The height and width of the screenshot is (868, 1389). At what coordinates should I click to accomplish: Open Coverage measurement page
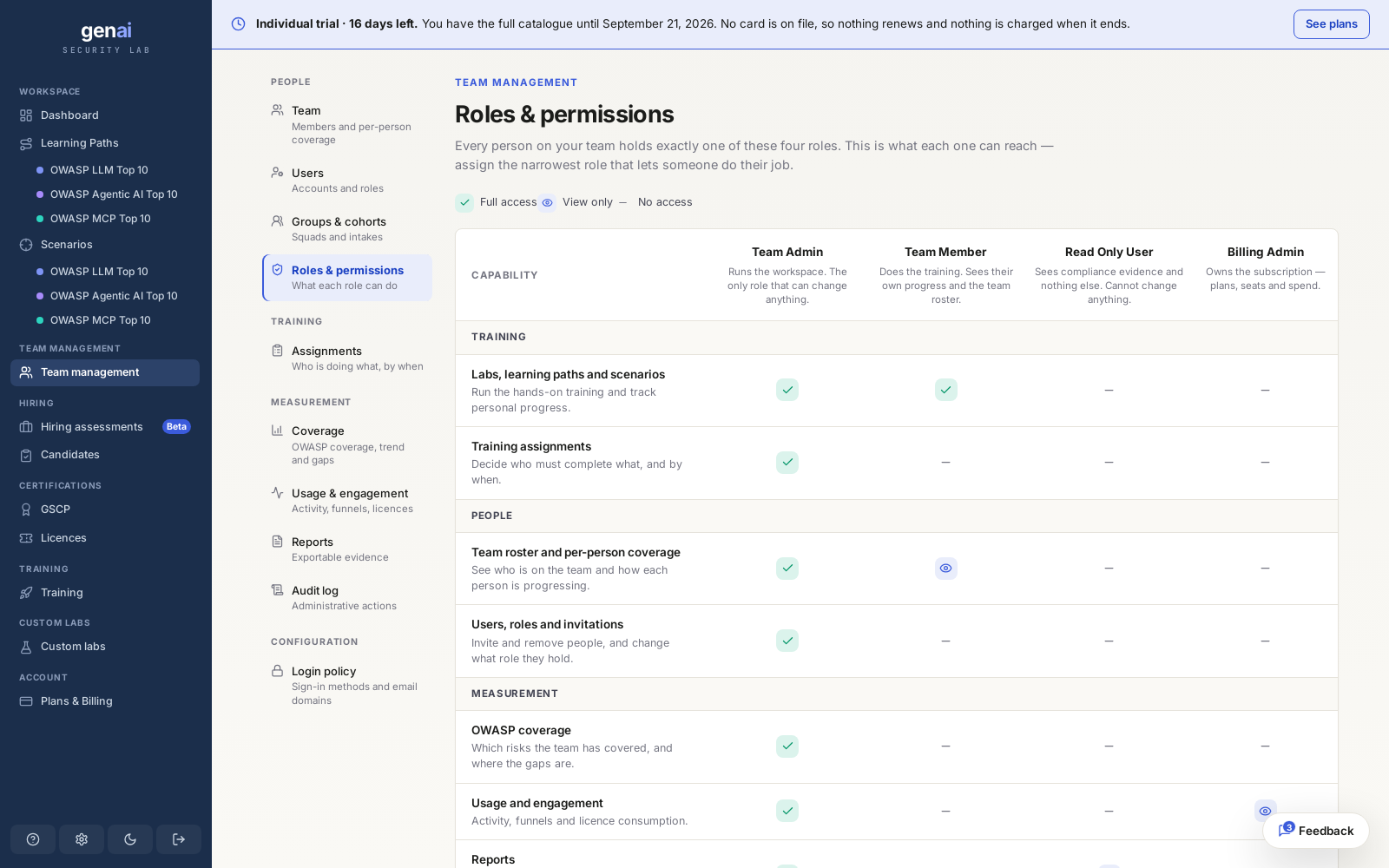click(x=347, y=444)
